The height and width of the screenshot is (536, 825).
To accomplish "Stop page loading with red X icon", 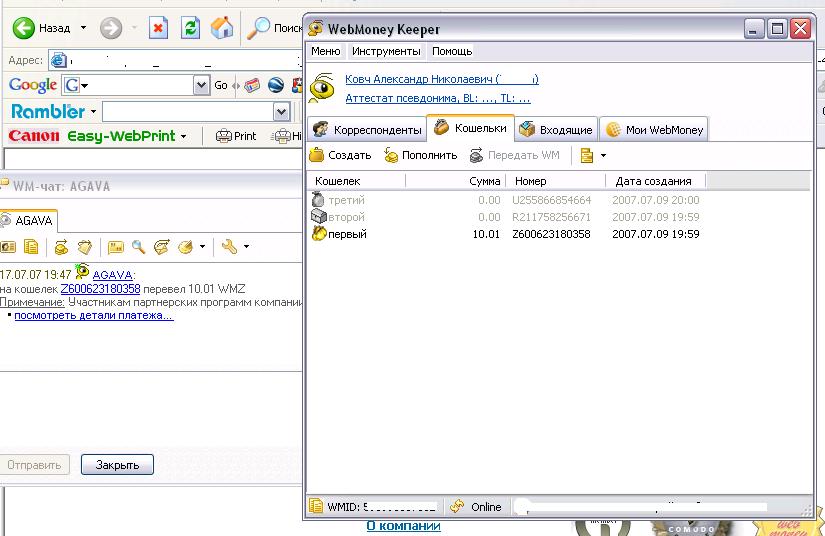I will coord(158,28).
